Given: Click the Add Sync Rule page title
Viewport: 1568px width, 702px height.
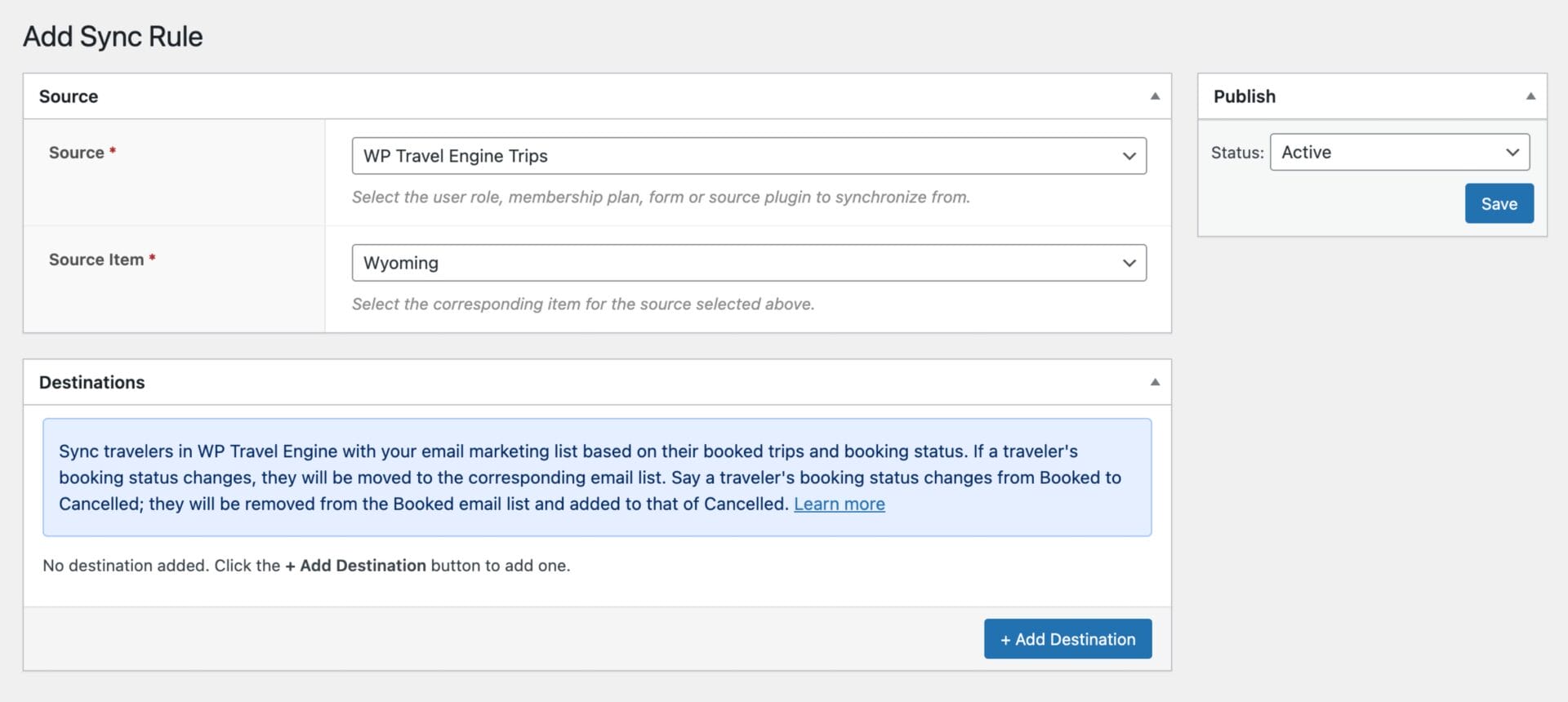Looking at the screenshot, I should (113, 36).
